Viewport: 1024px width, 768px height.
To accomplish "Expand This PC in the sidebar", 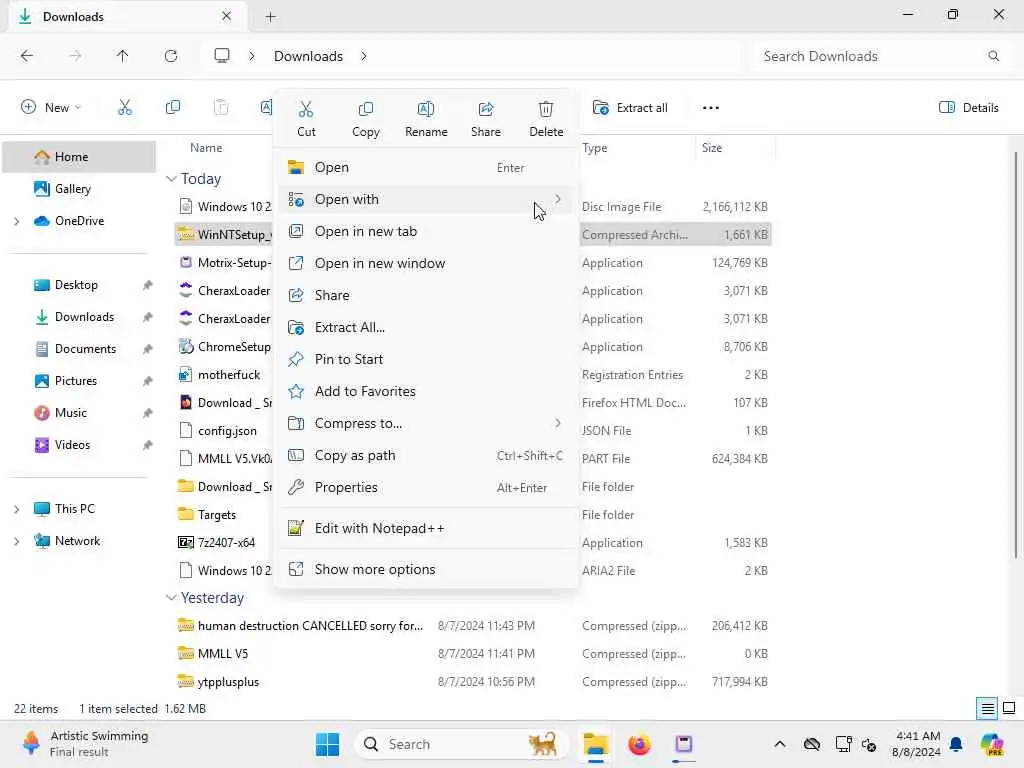I will pos(16,509).
